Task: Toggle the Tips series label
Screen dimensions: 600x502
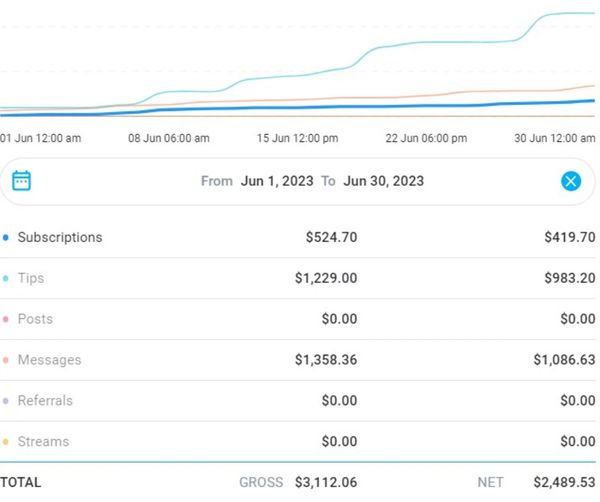Action: pyautogui.click(x=31, y=279)
